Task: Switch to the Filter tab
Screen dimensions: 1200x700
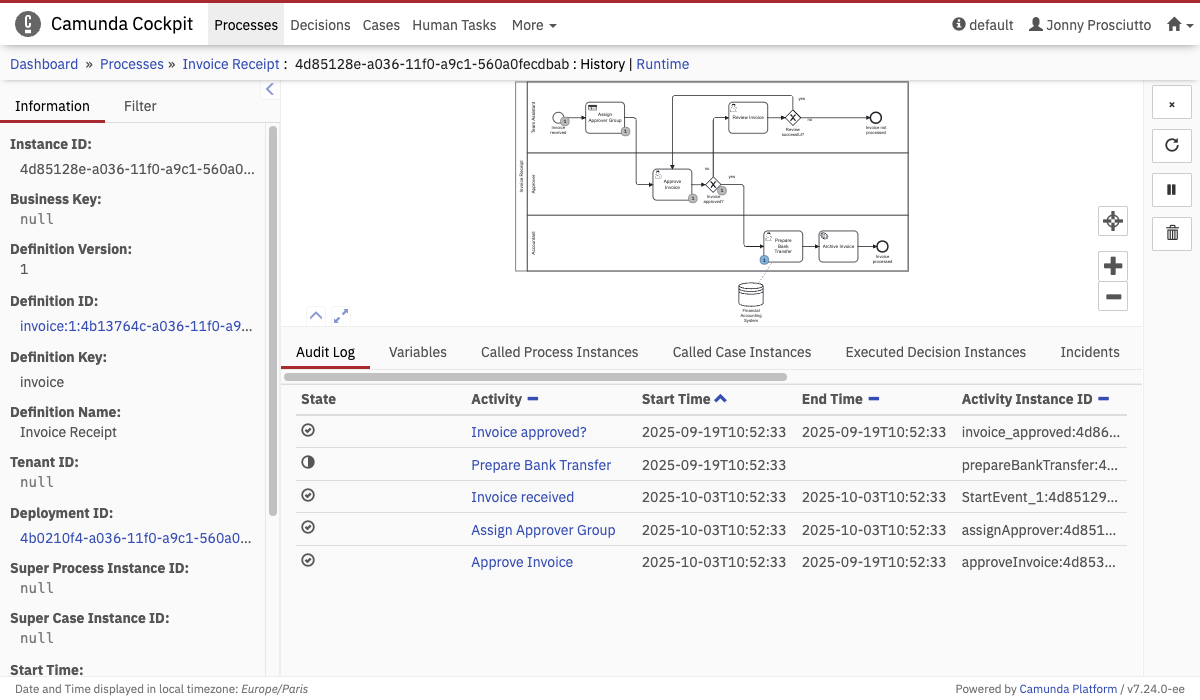Action: pos(140,106)
